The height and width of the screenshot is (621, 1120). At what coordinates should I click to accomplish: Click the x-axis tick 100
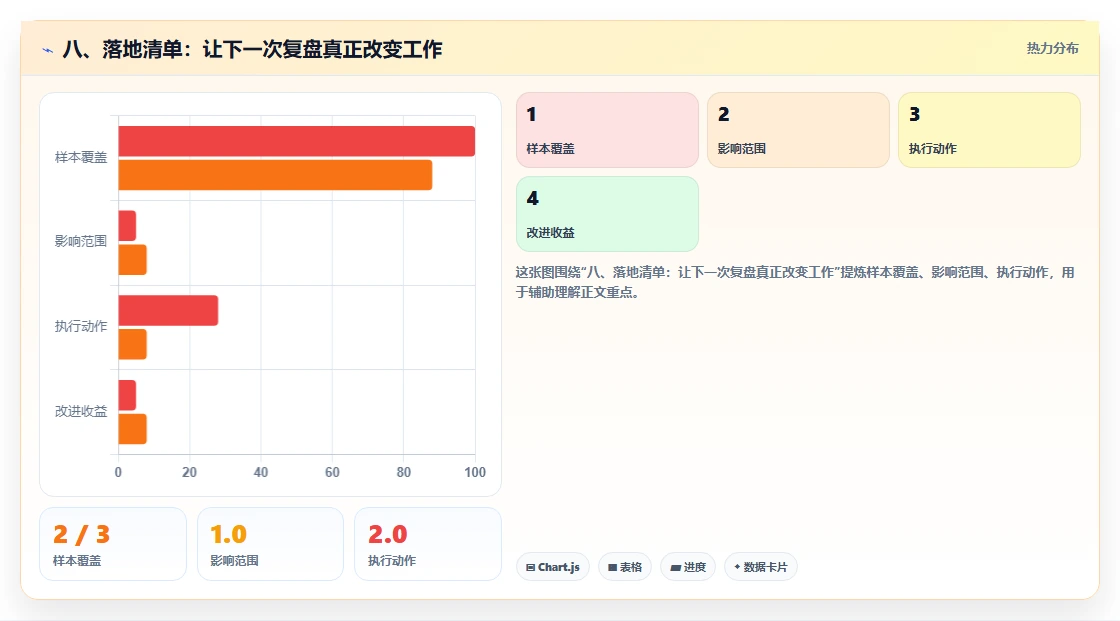coord(475,472)
